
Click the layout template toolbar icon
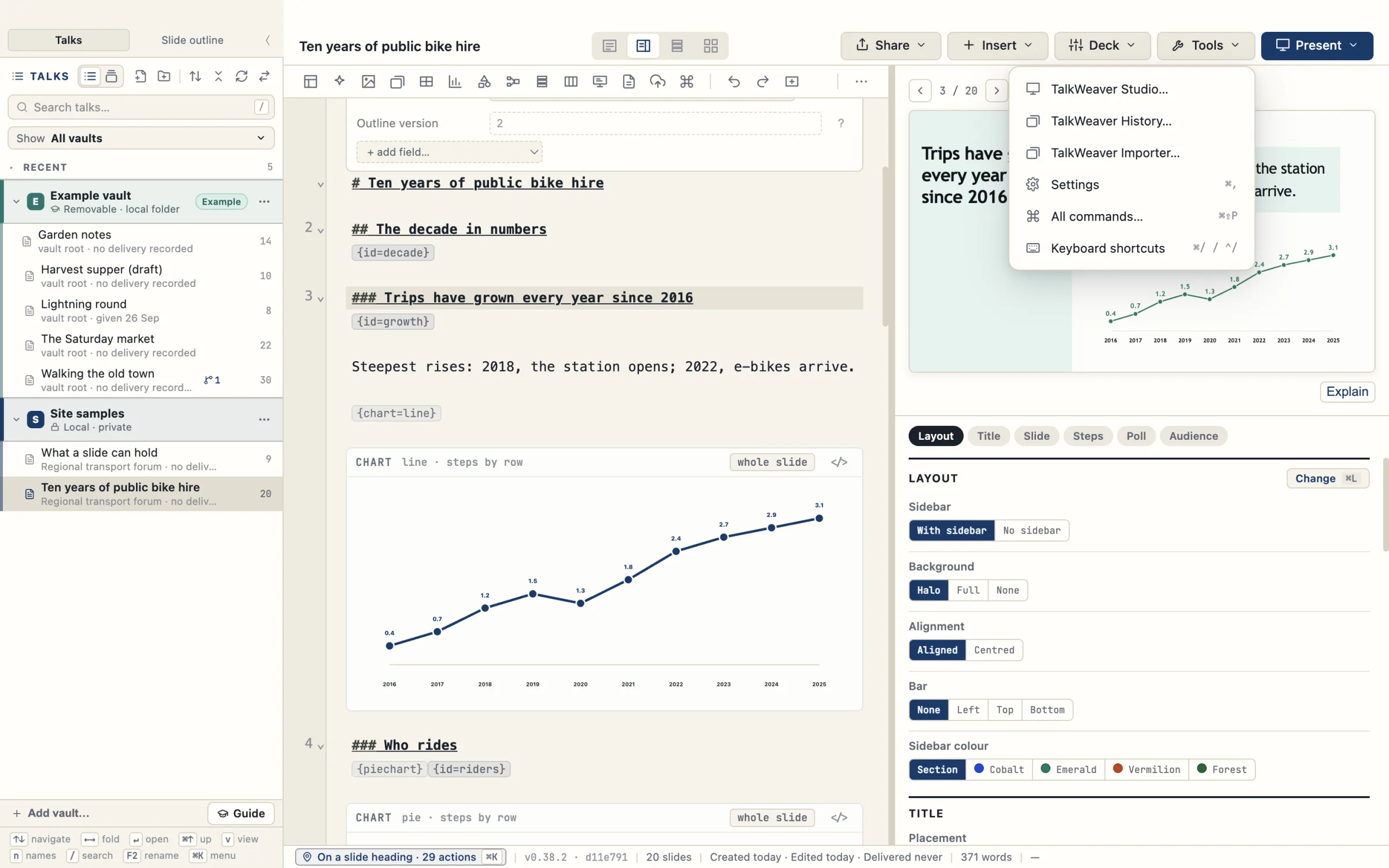pyautogui.click(x=310, y=82)
